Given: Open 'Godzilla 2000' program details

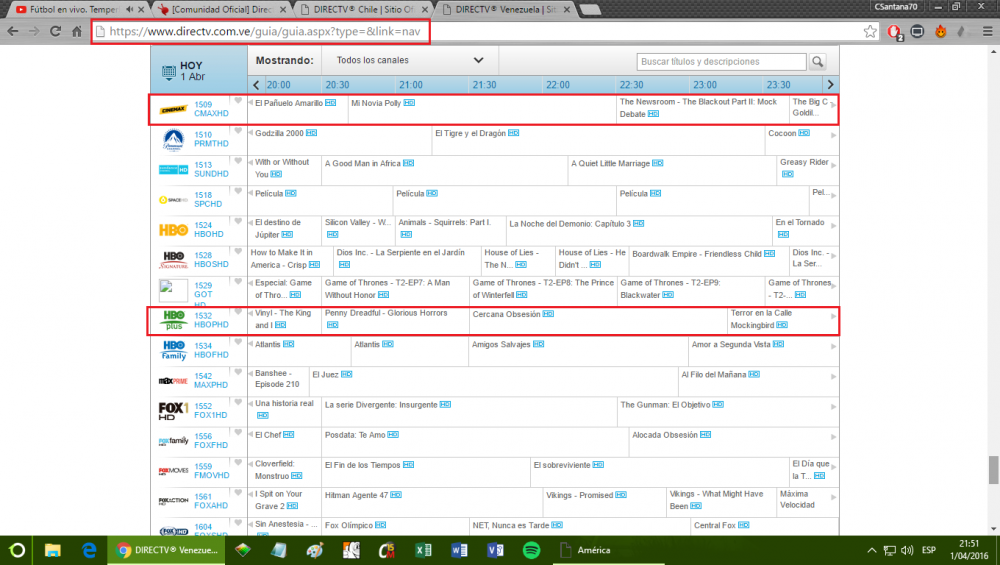Looking at the screenshot, I should coord(279,133).
